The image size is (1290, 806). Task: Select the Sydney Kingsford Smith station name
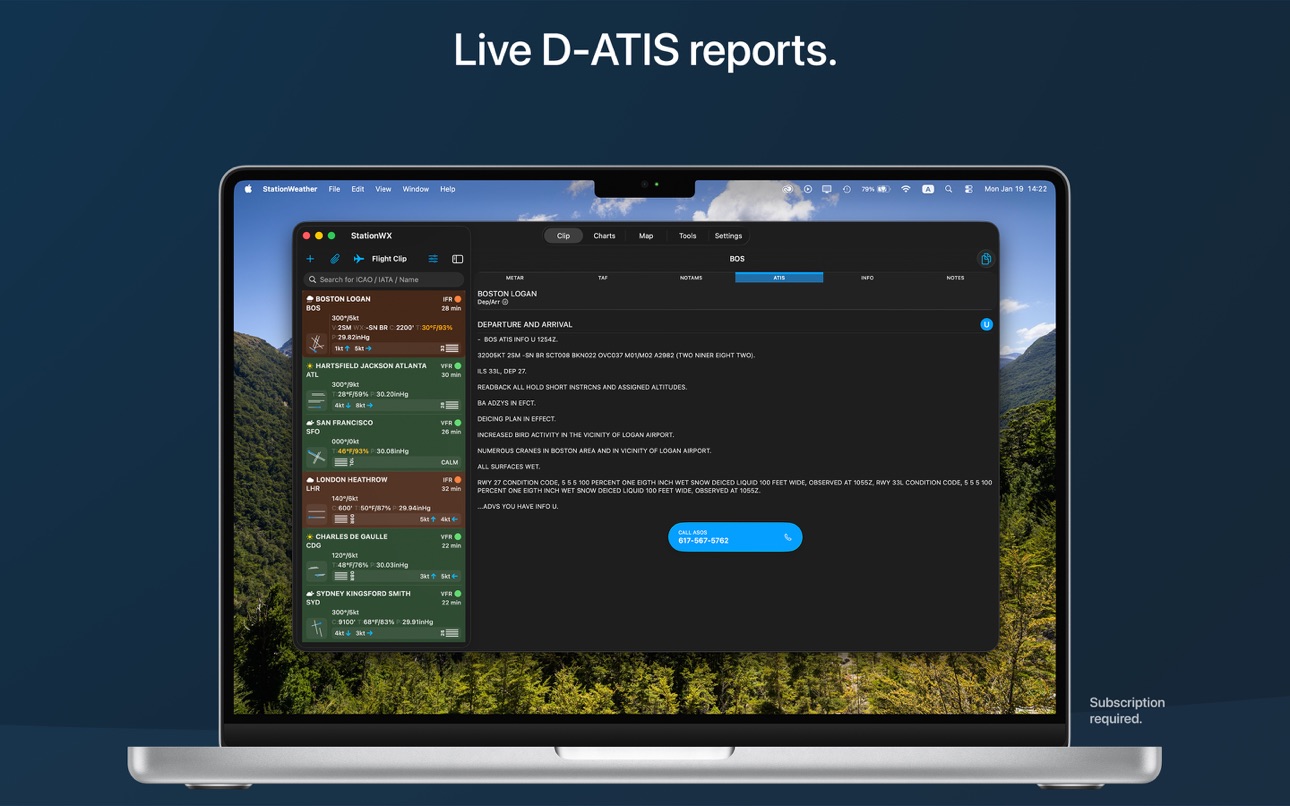coord(365,594)
